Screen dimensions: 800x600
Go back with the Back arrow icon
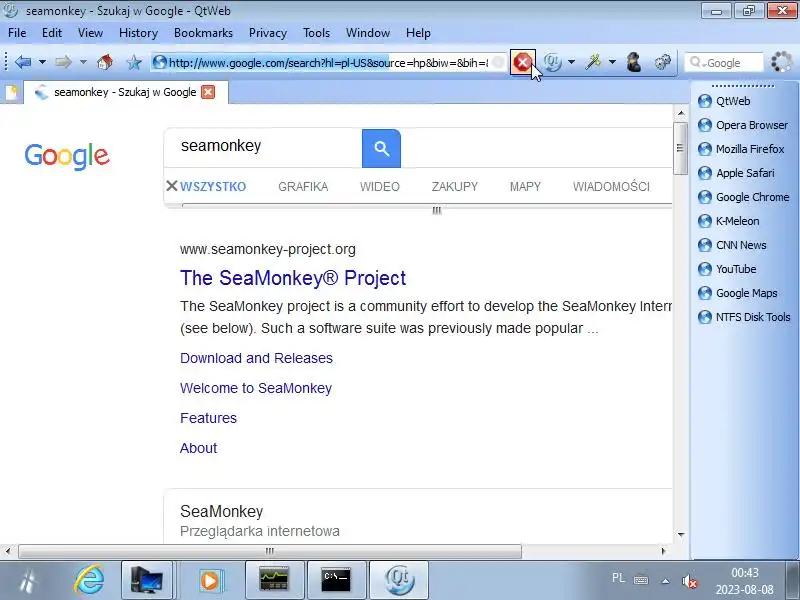23,62
